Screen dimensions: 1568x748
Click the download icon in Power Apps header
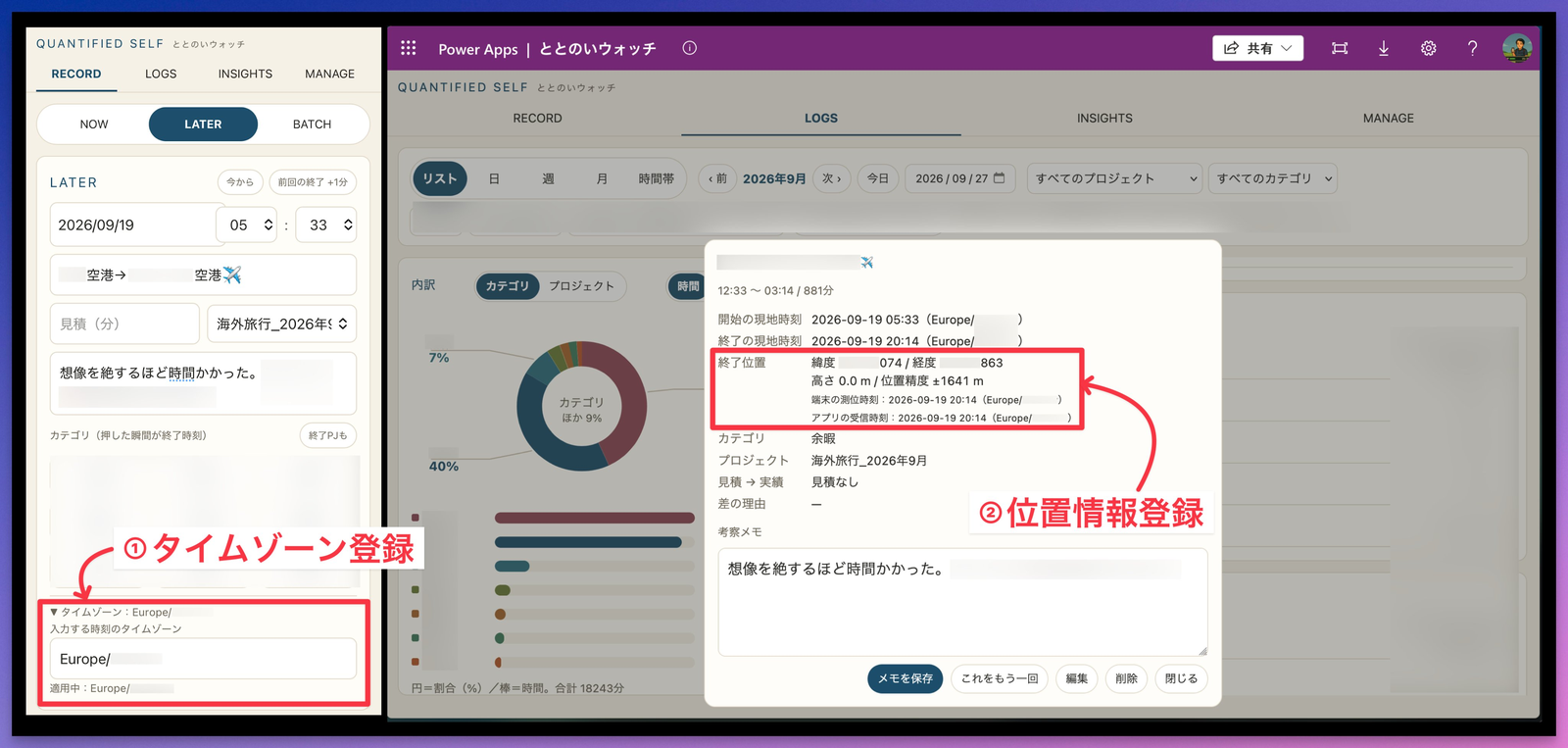point(1384,48)
